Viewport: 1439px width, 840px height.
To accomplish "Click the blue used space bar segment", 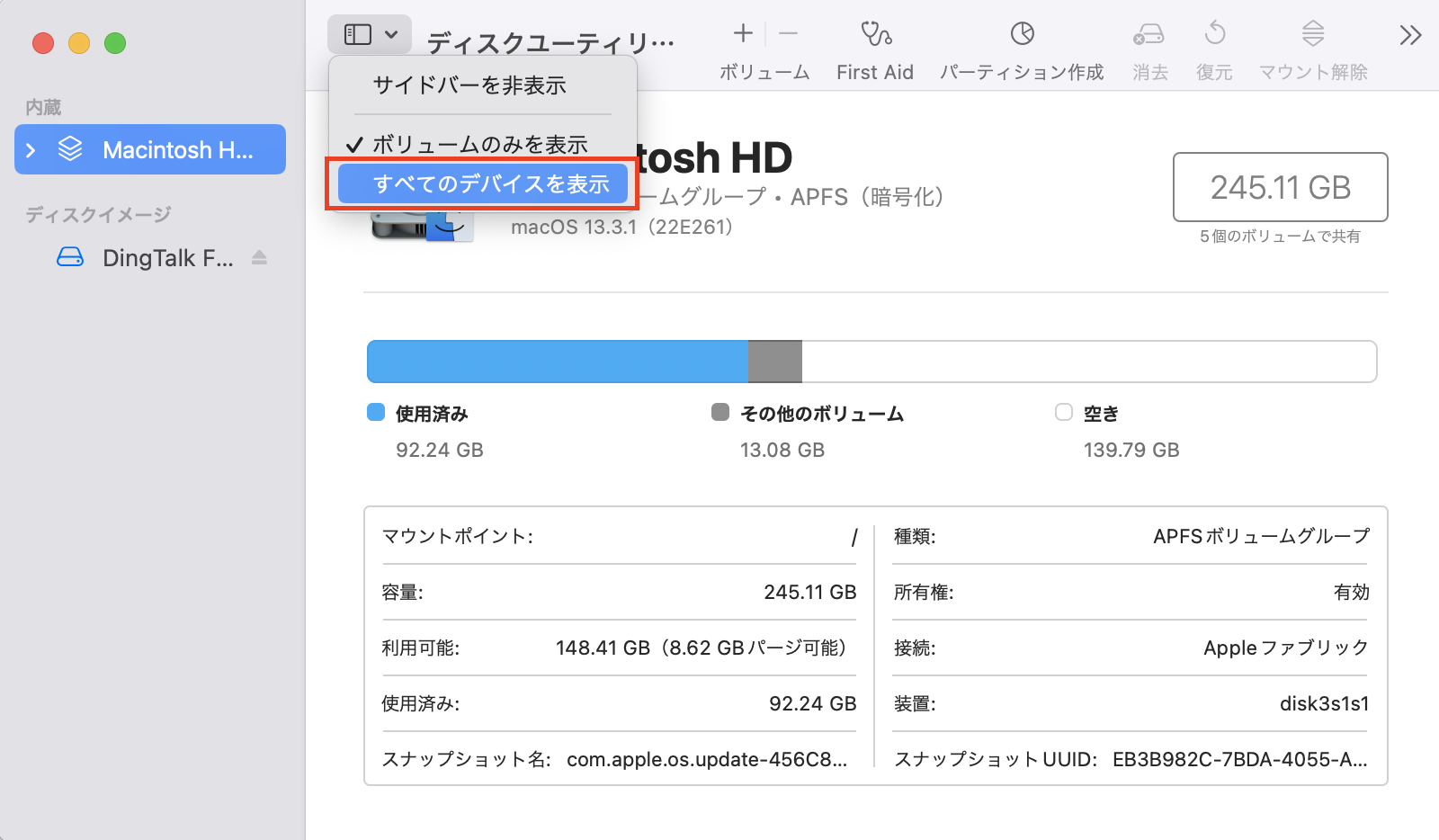I will click(x=558, y=362).
